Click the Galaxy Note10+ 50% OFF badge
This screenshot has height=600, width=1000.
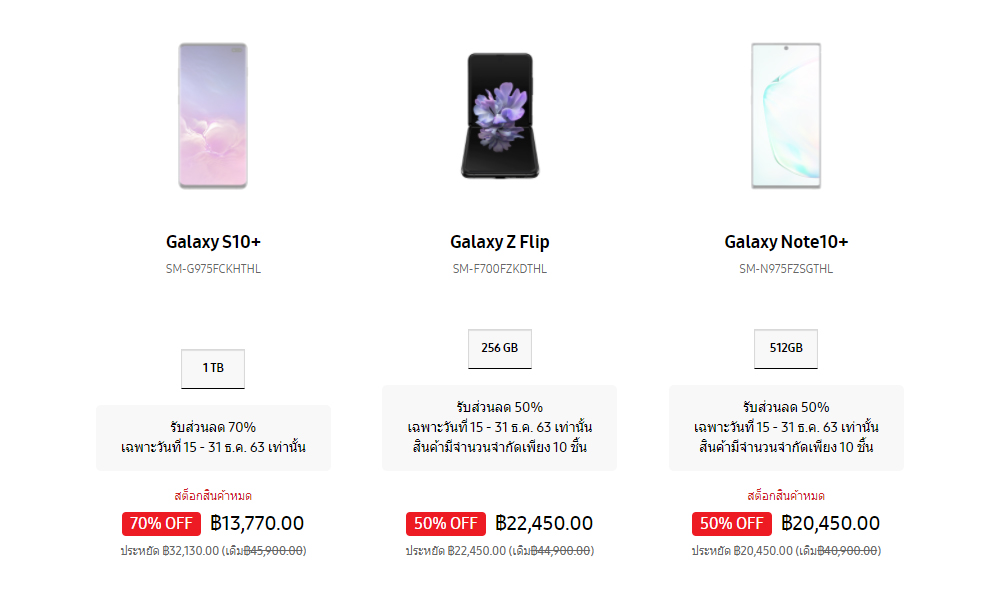tap(732, 524)
